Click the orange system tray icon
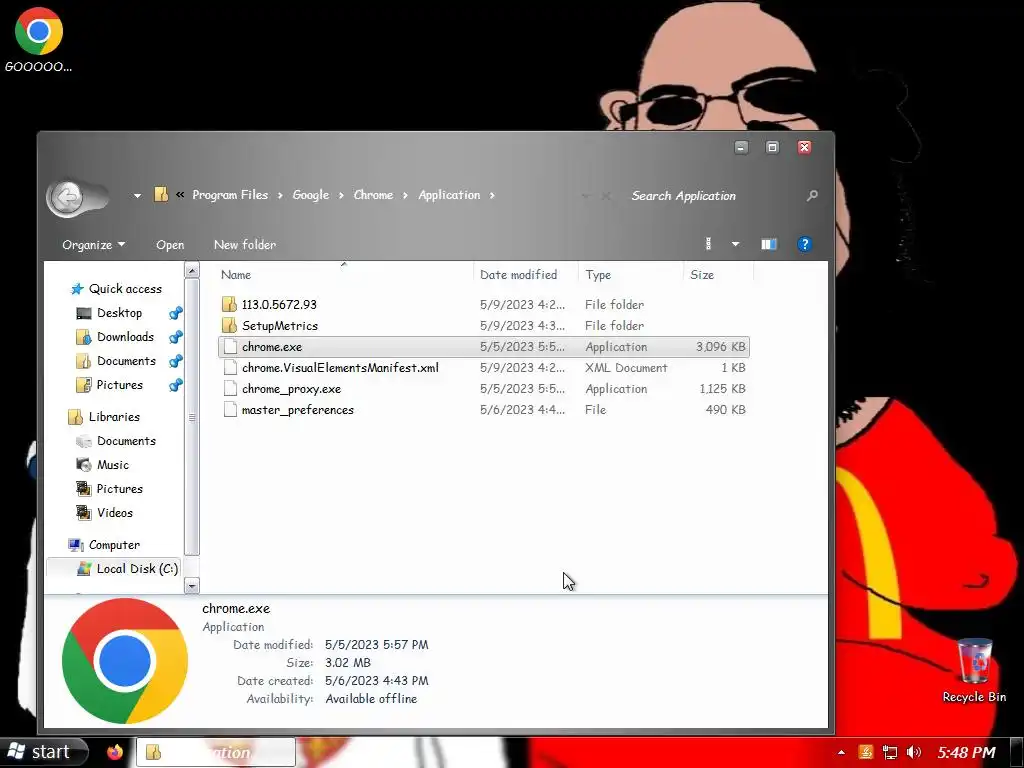Screen dimensions: 1024x768 coord(866,752)
